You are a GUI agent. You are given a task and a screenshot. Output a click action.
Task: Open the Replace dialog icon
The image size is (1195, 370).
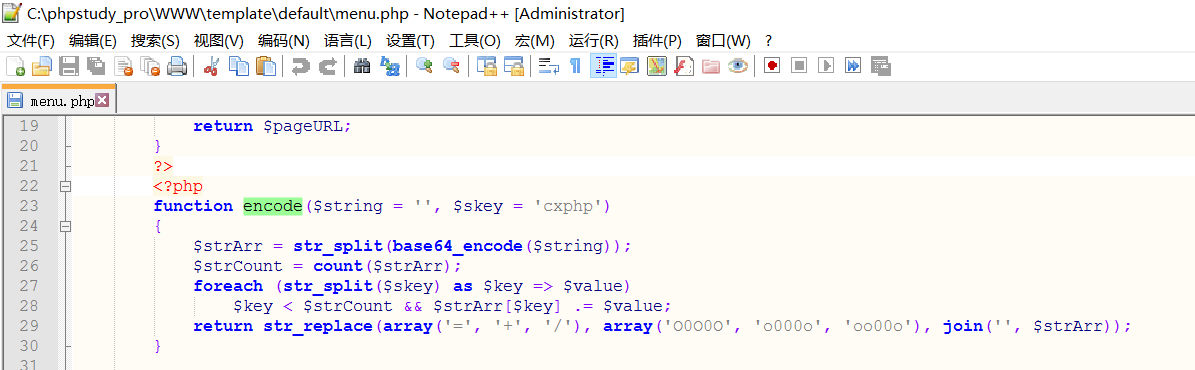(x=389, y=66)
